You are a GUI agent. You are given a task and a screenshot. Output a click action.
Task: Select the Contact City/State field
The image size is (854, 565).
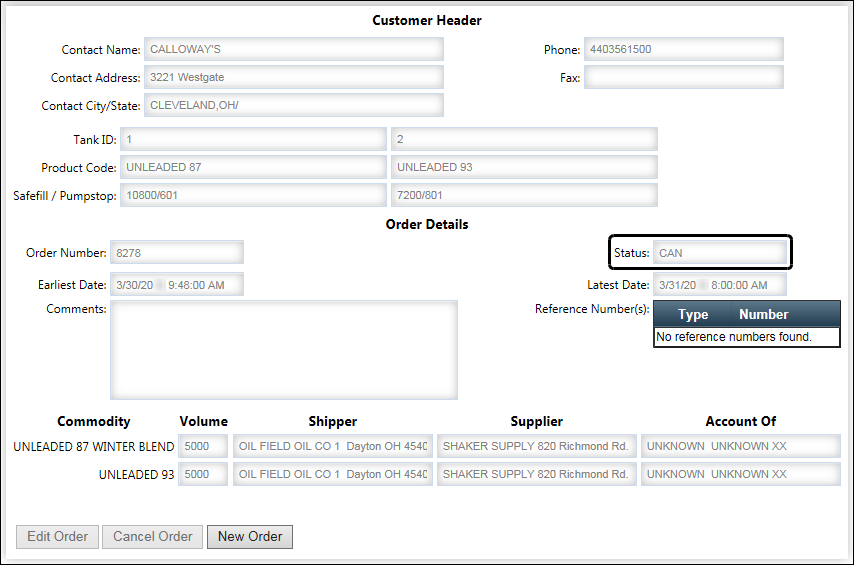[294, 105]
